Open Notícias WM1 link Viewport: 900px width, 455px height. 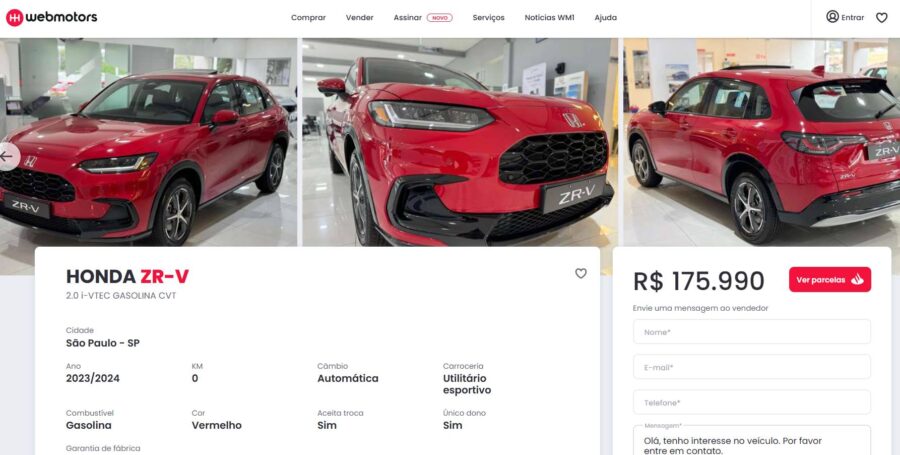coord(549,18)
